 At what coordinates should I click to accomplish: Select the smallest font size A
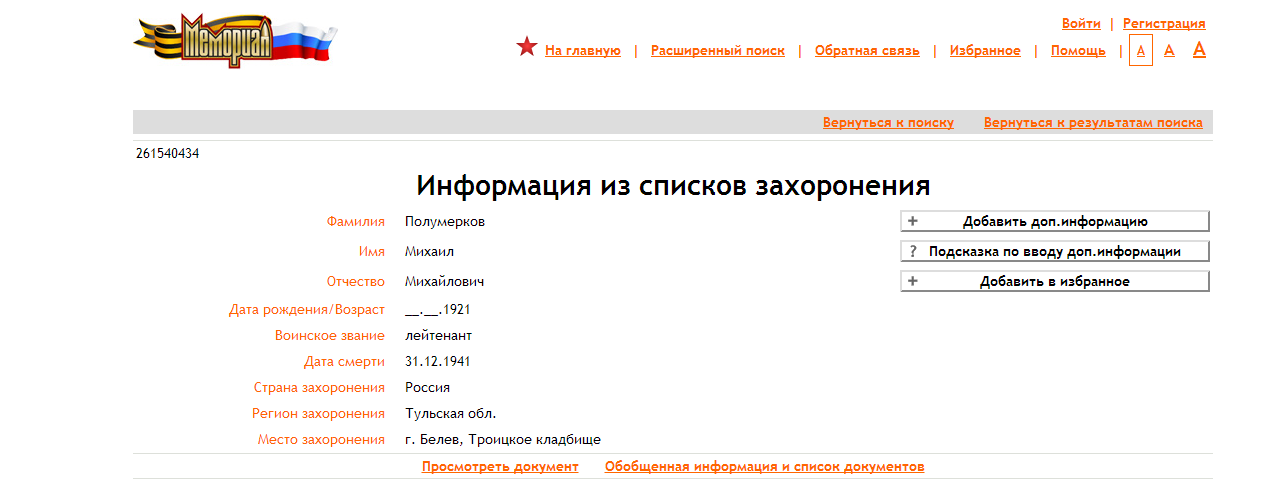[1141, 51]
